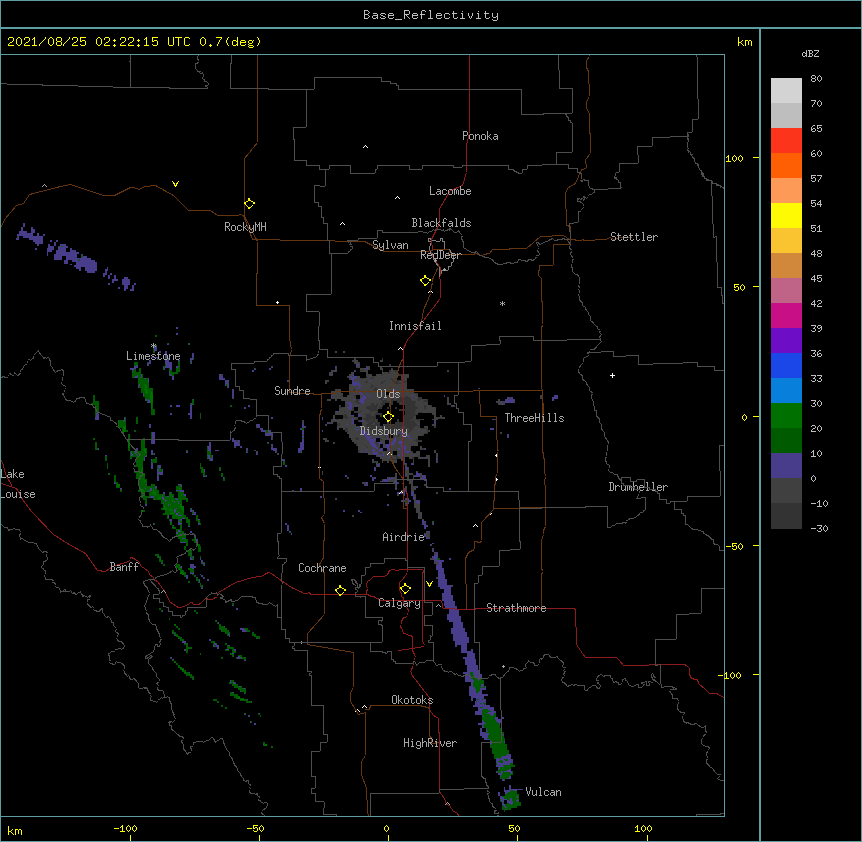Click the Didsbury town label
The width and height of the screenshot is (862, 842).
pyautogui.click(x=384, y=431)
